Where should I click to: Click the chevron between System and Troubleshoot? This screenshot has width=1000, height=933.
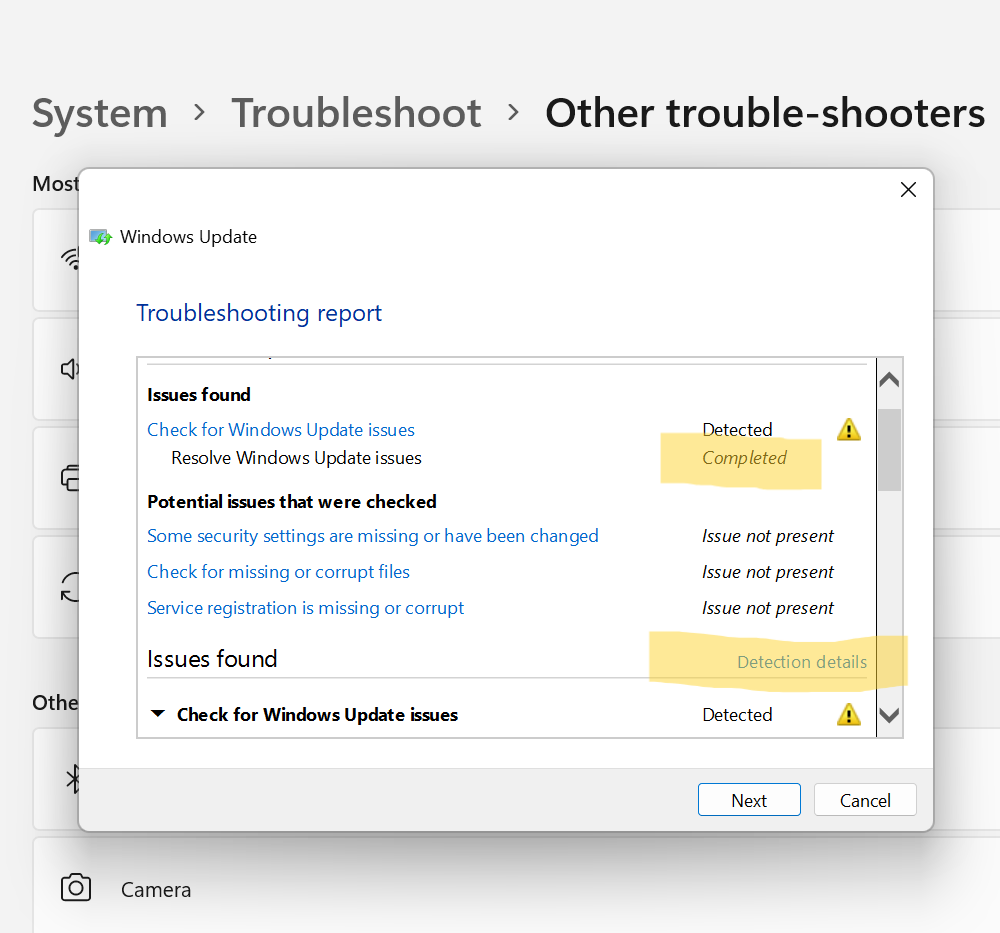[x=200, y=113]
